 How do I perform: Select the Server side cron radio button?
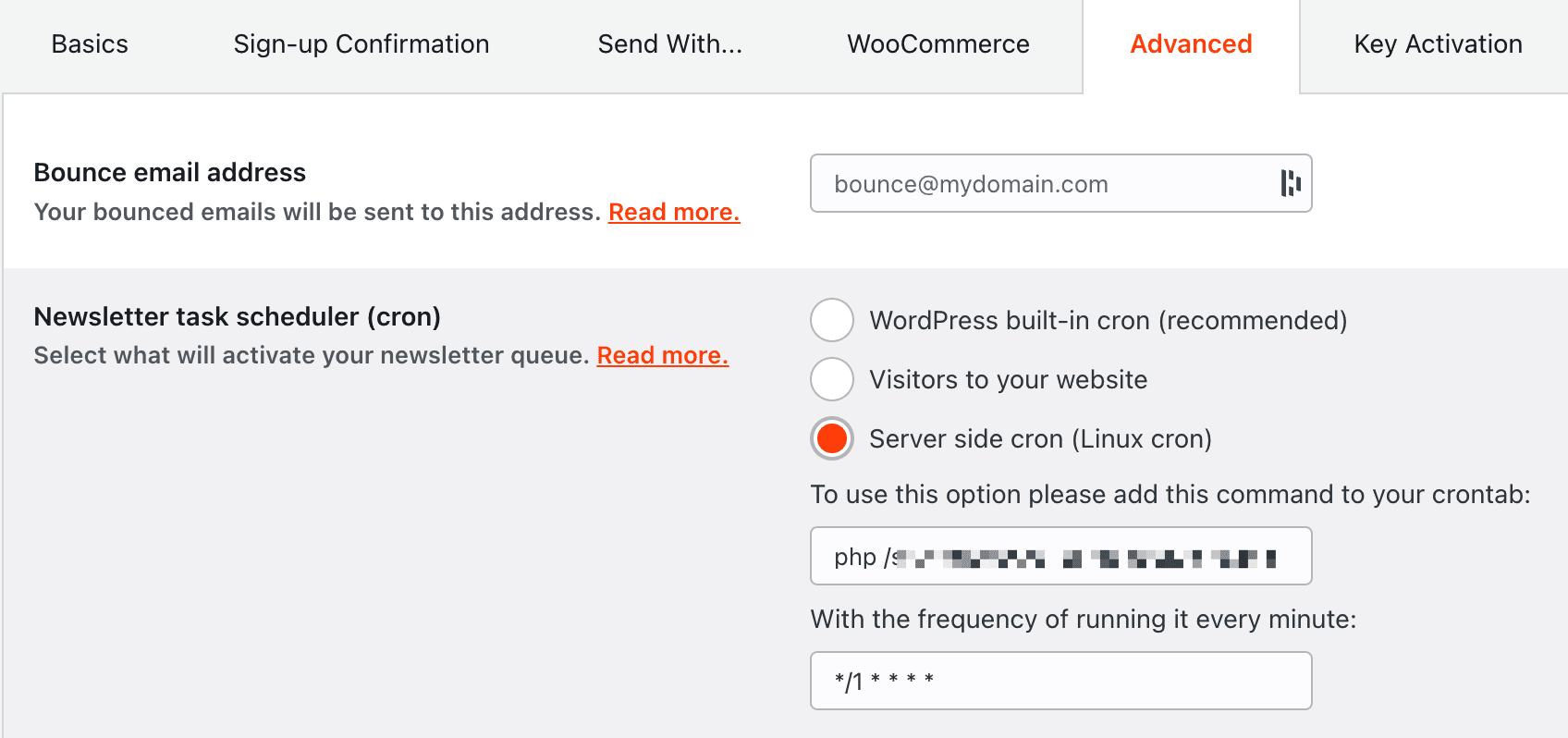(832, 438)
